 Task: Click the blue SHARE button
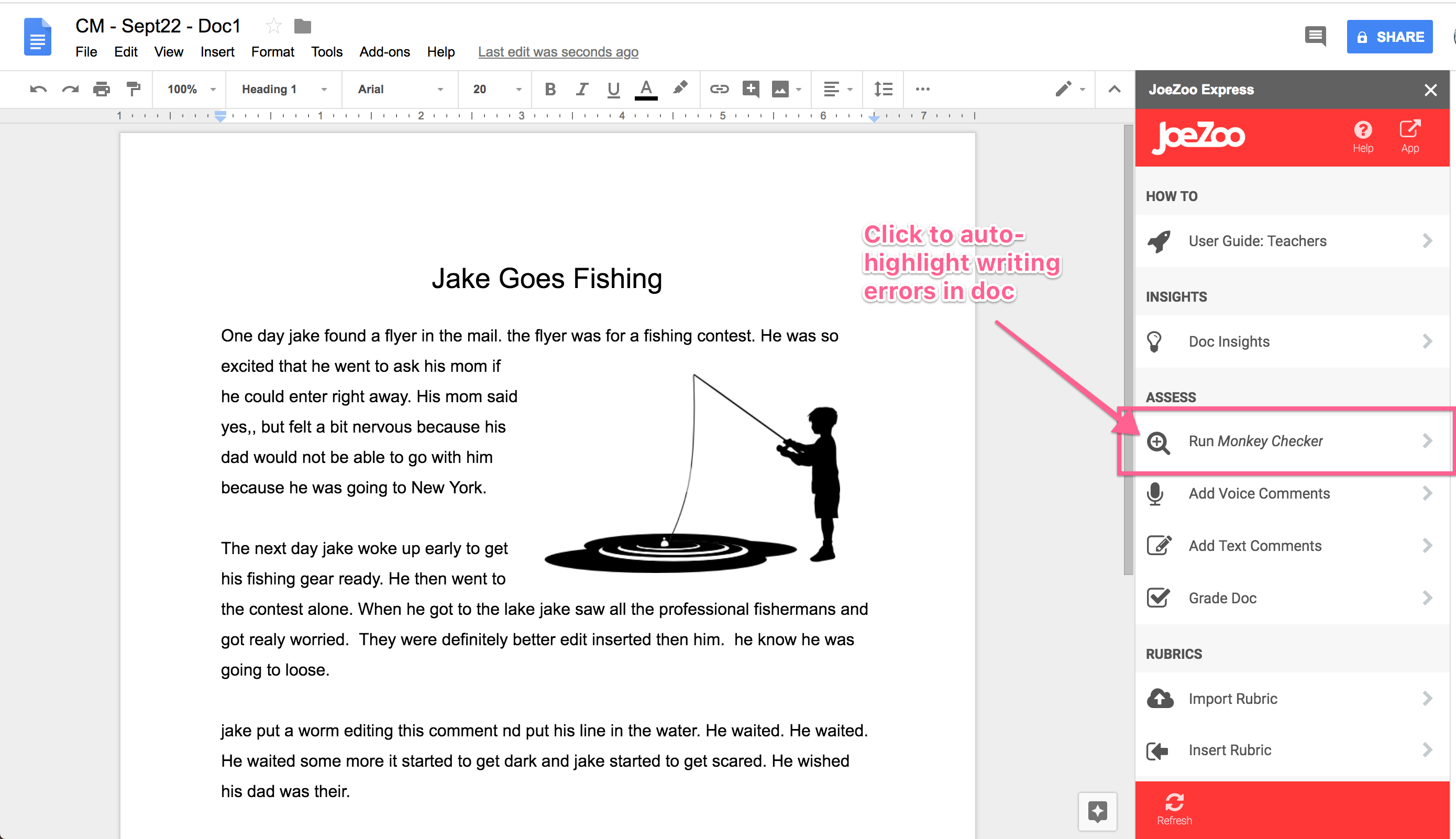coord(1388,37)
